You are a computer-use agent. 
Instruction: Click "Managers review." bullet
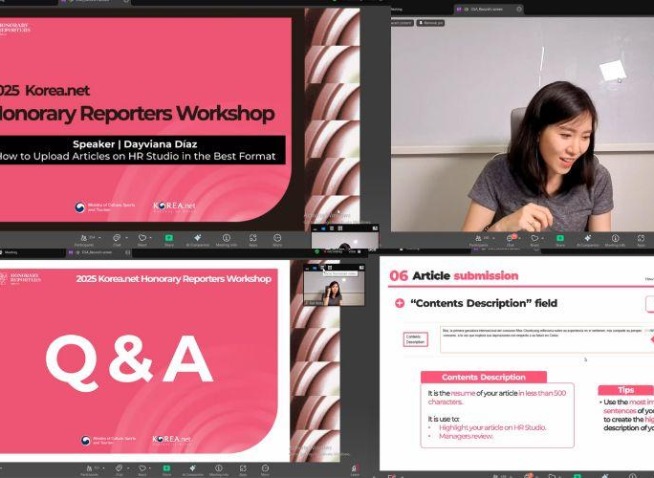click(466, 436)
